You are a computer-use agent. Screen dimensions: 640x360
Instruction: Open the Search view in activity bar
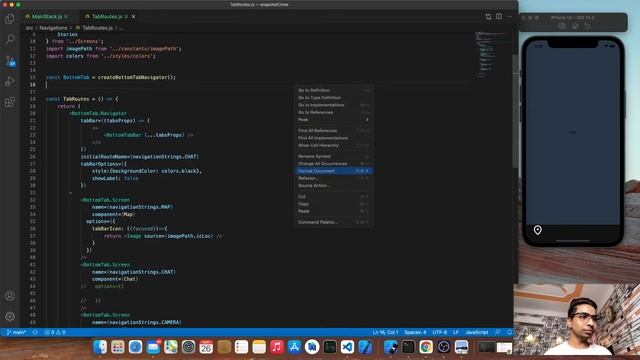pos(10,40)
